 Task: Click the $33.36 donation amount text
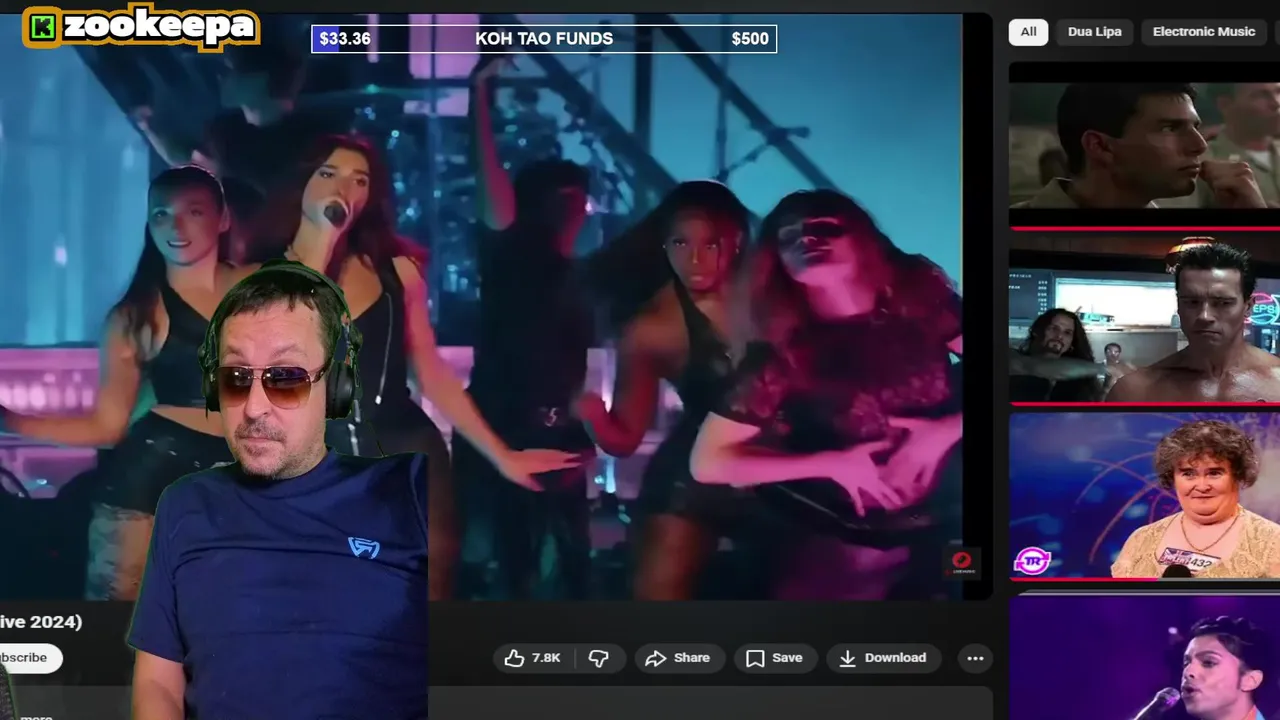[345, 39]
